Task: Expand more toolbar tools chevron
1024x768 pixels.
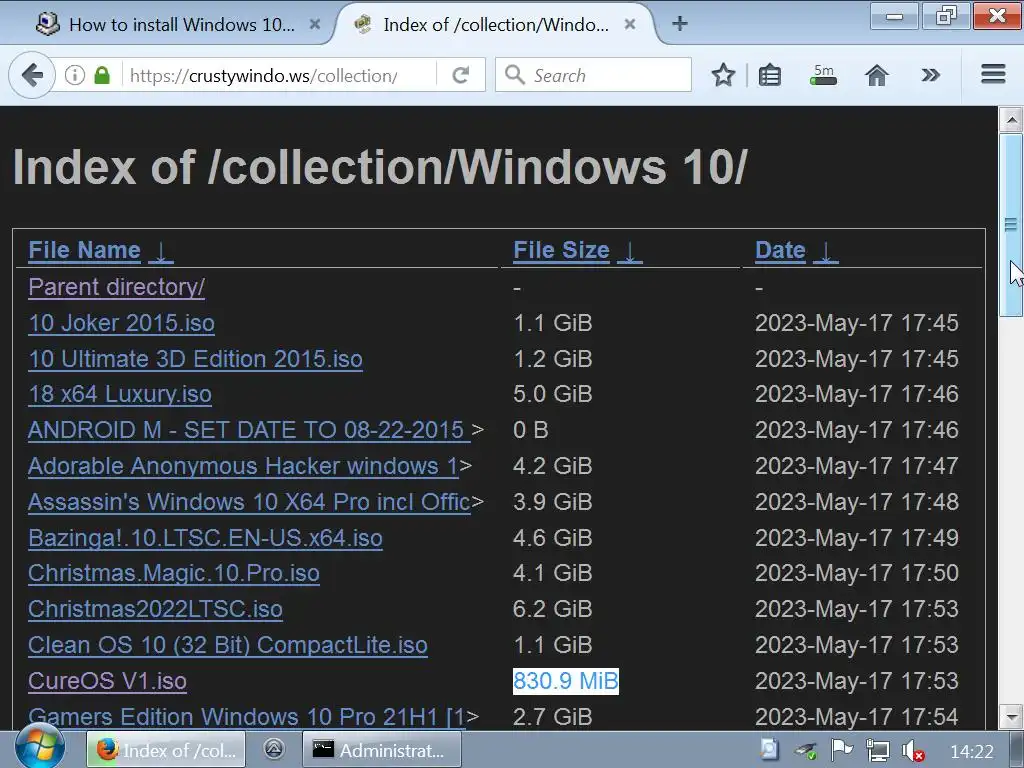Action: 931,75
